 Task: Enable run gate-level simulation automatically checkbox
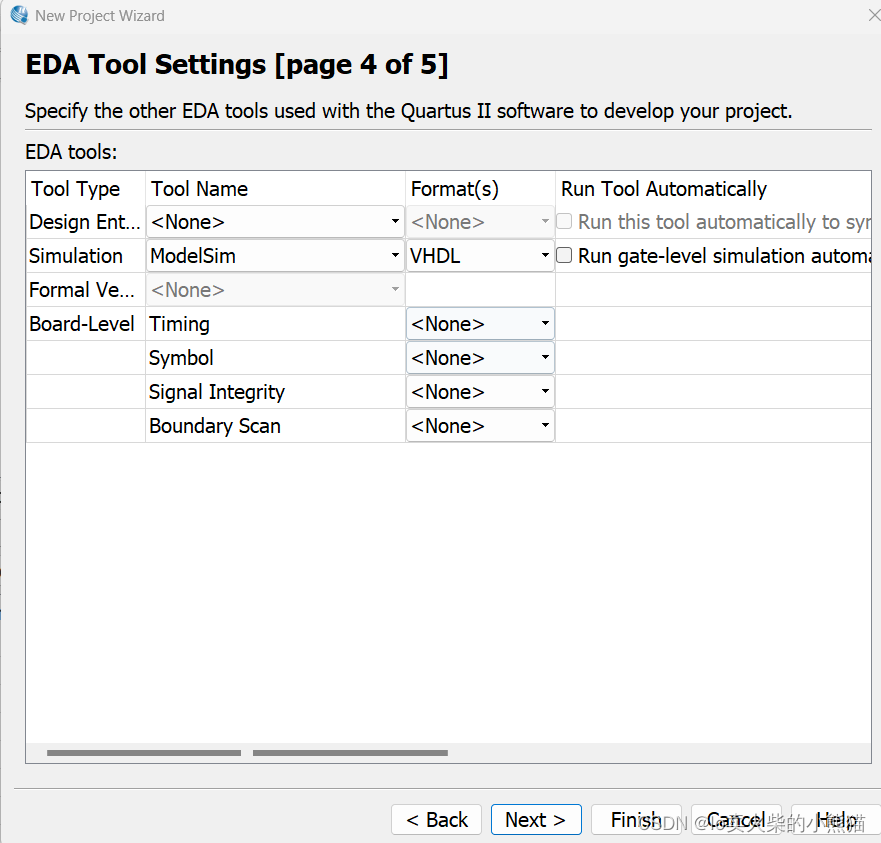click(565, 255)
